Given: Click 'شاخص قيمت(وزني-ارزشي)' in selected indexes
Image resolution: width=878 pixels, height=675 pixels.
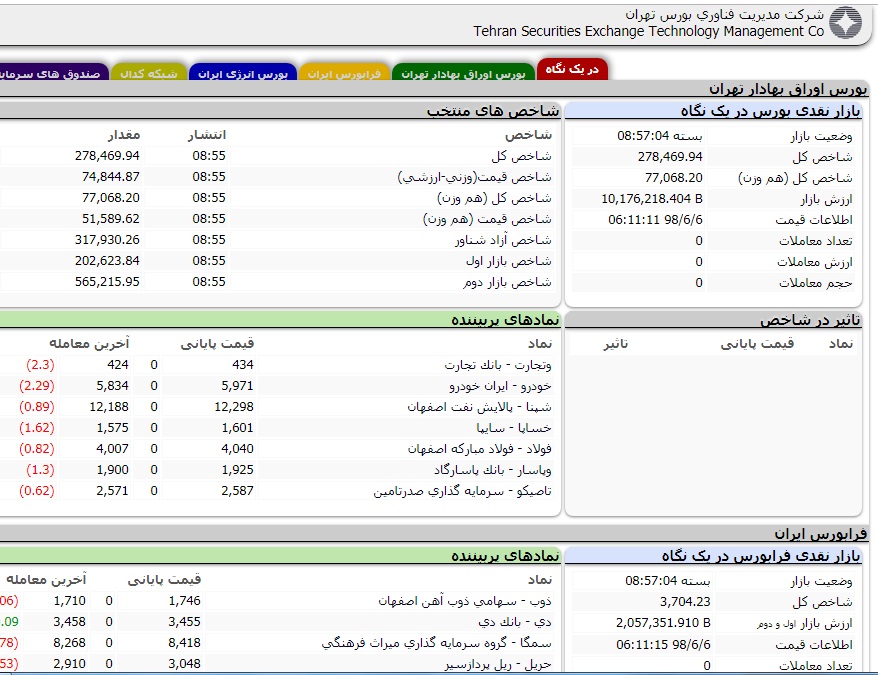Looking at the screenshot, I should (x=474, y=177).
